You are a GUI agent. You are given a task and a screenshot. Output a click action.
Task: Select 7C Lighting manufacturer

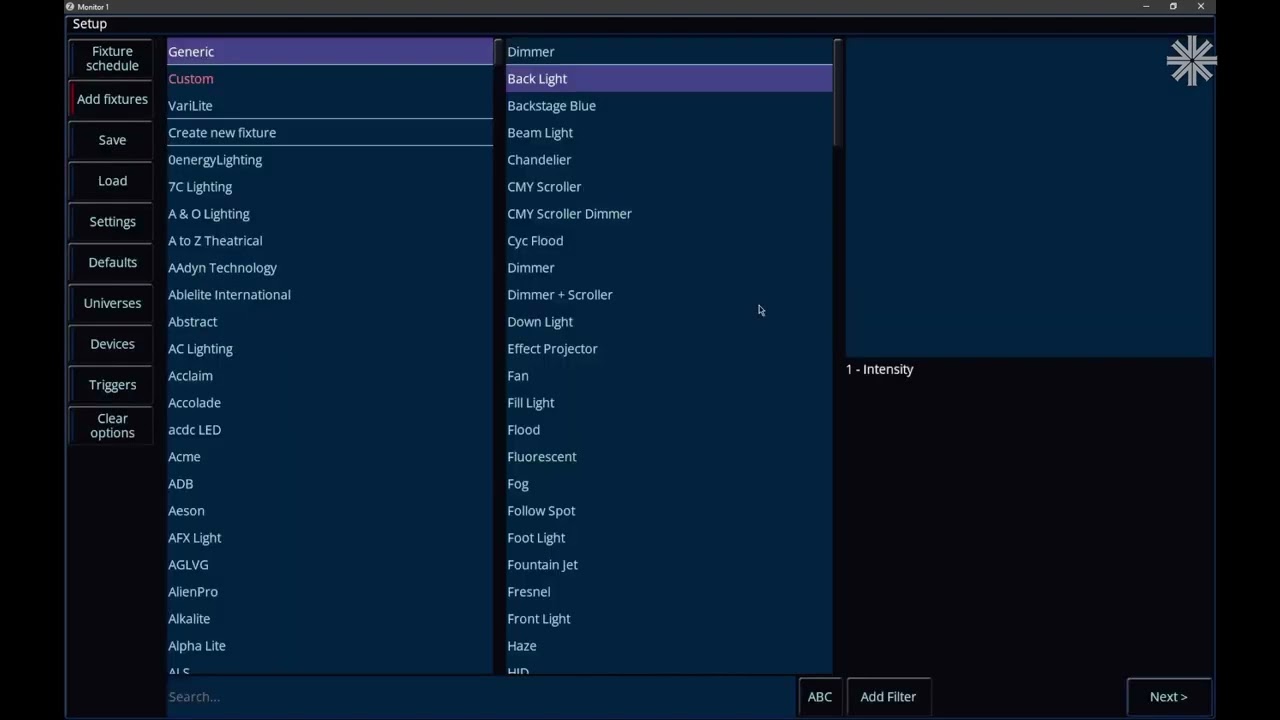[330, 187]
